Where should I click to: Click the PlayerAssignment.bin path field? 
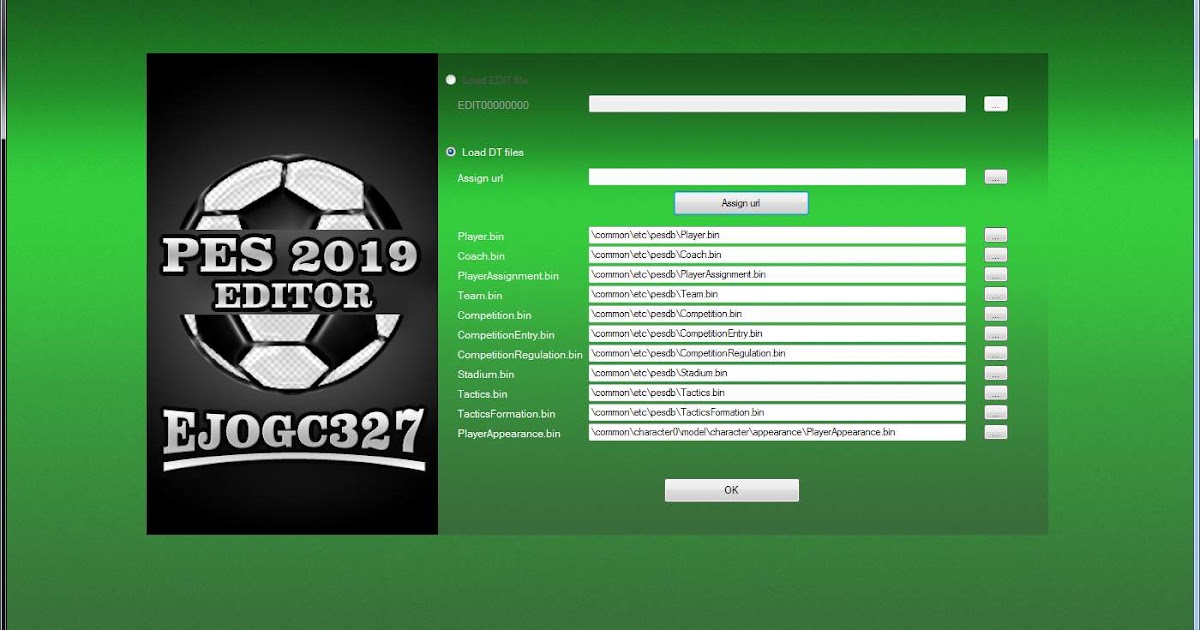(777, 275)
